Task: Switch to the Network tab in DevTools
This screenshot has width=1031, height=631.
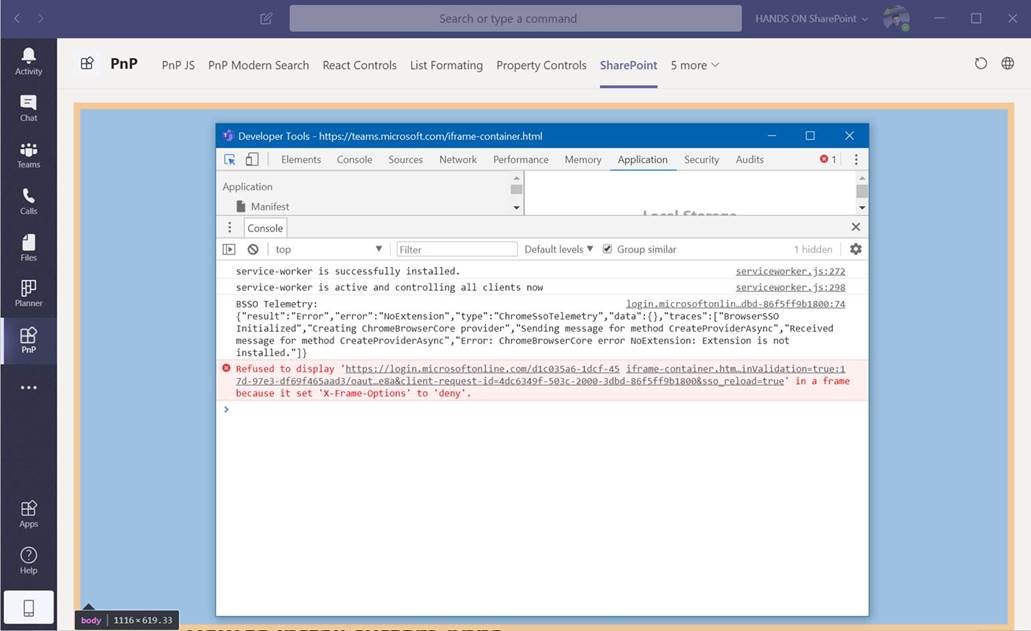Action: point(458,160)
